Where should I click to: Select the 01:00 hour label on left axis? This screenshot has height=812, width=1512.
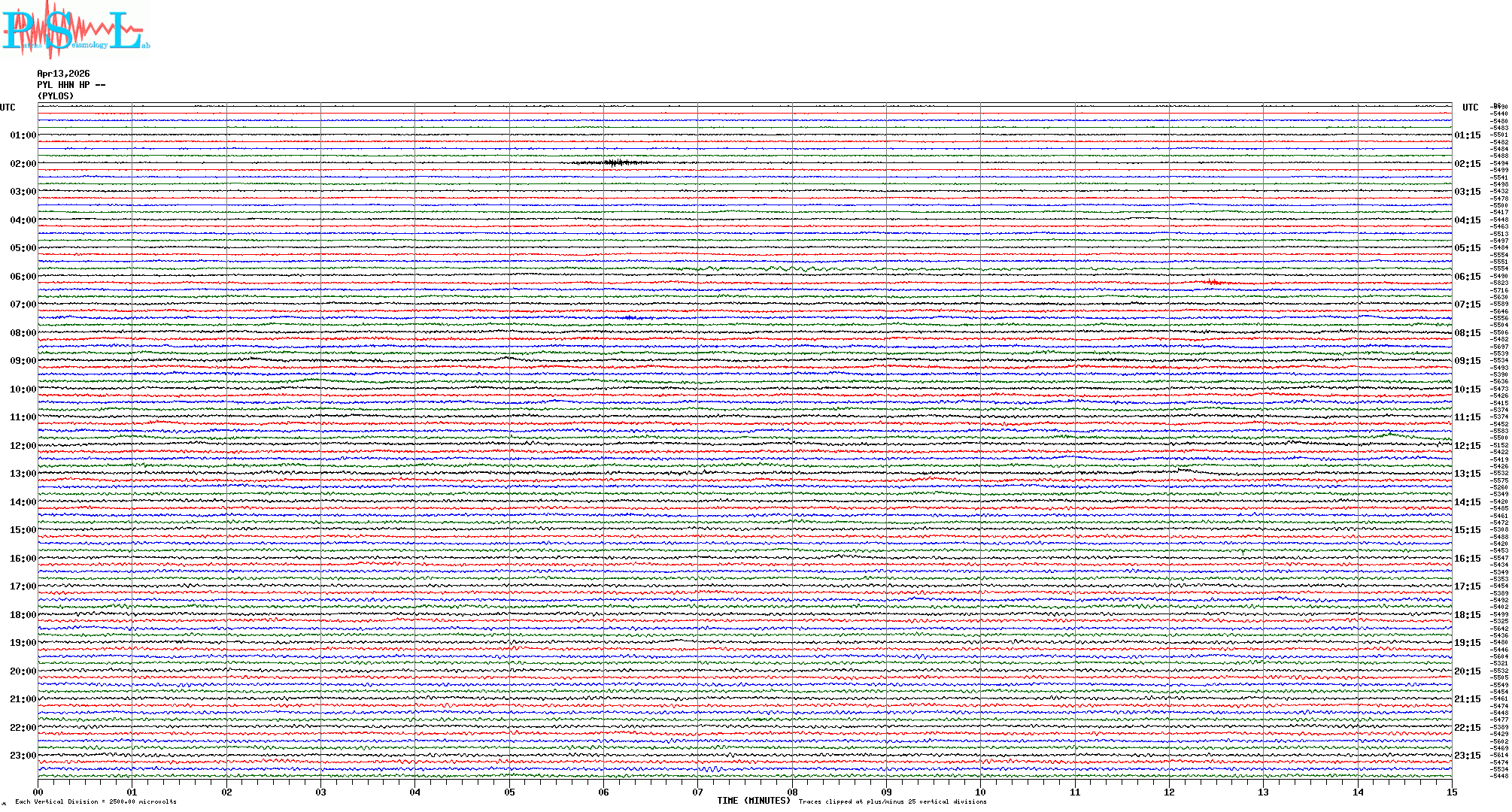(x=23, y=135)
